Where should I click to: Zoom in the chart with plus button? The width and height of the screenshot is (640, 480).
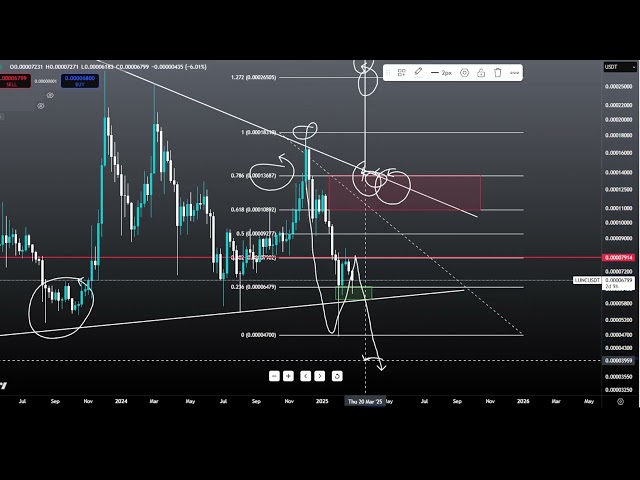288,376
